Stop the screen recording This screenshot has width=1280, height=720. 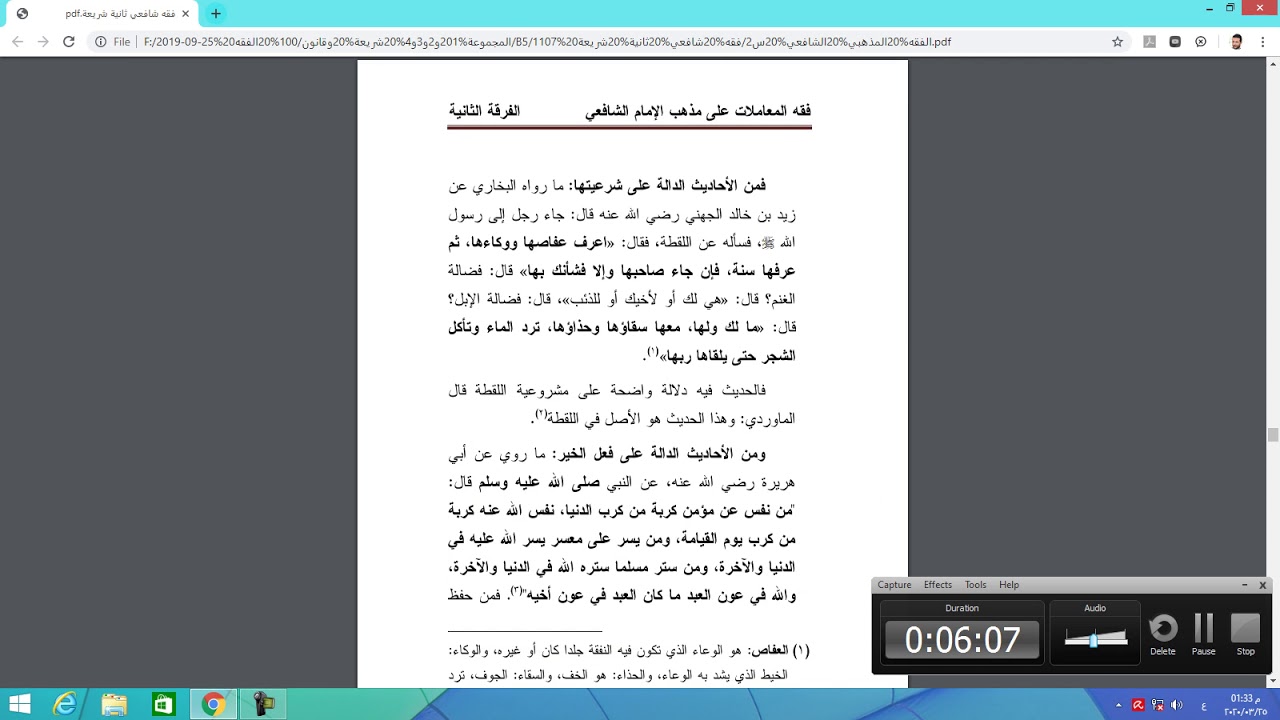(x=1245, y=635)
